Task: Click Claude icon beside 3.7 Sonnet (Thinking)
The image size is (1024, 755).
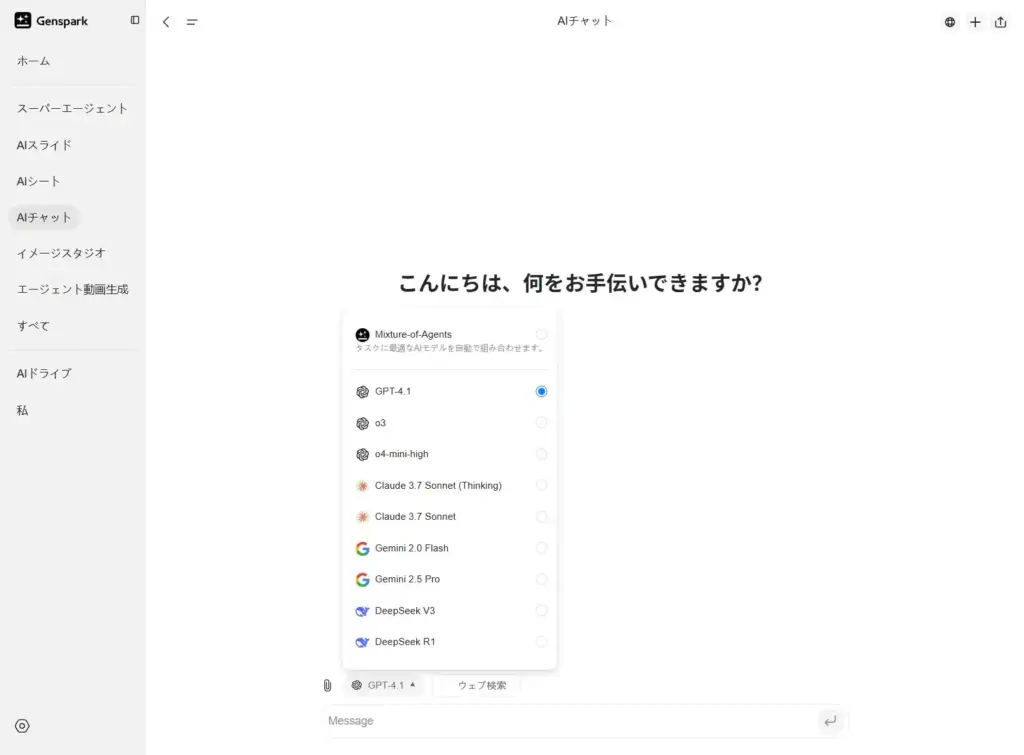Action: click(x=362, y=486)
